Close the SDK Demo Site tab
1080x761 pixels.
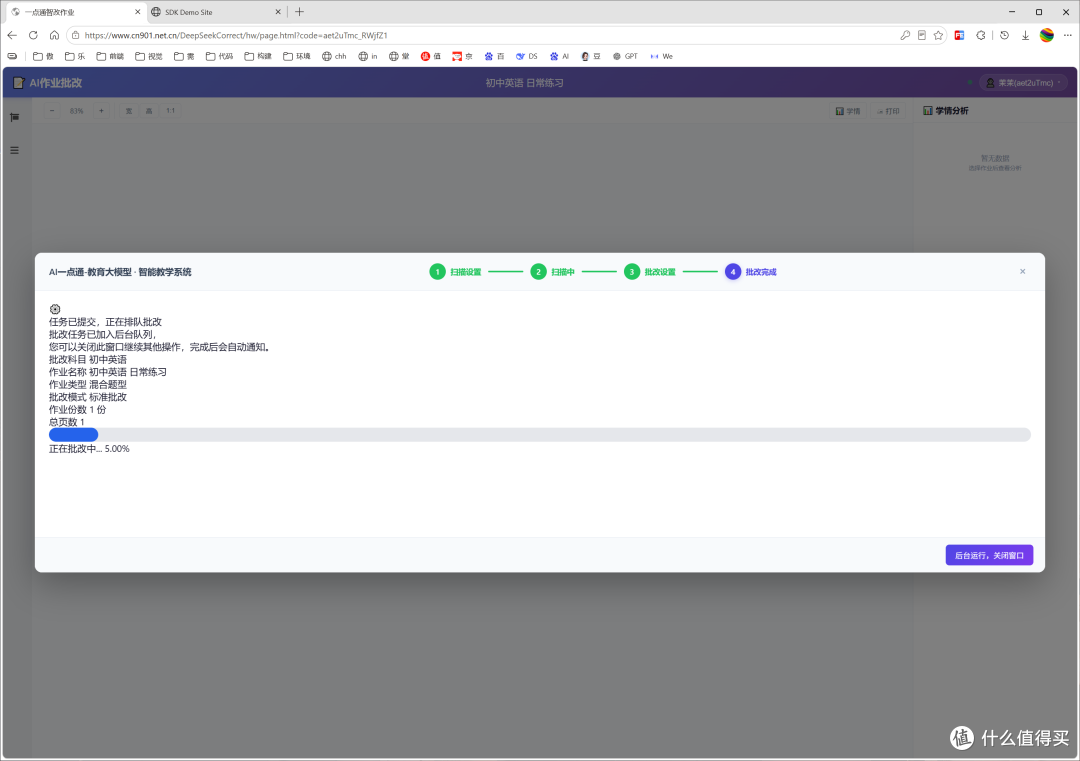(278, 12)
